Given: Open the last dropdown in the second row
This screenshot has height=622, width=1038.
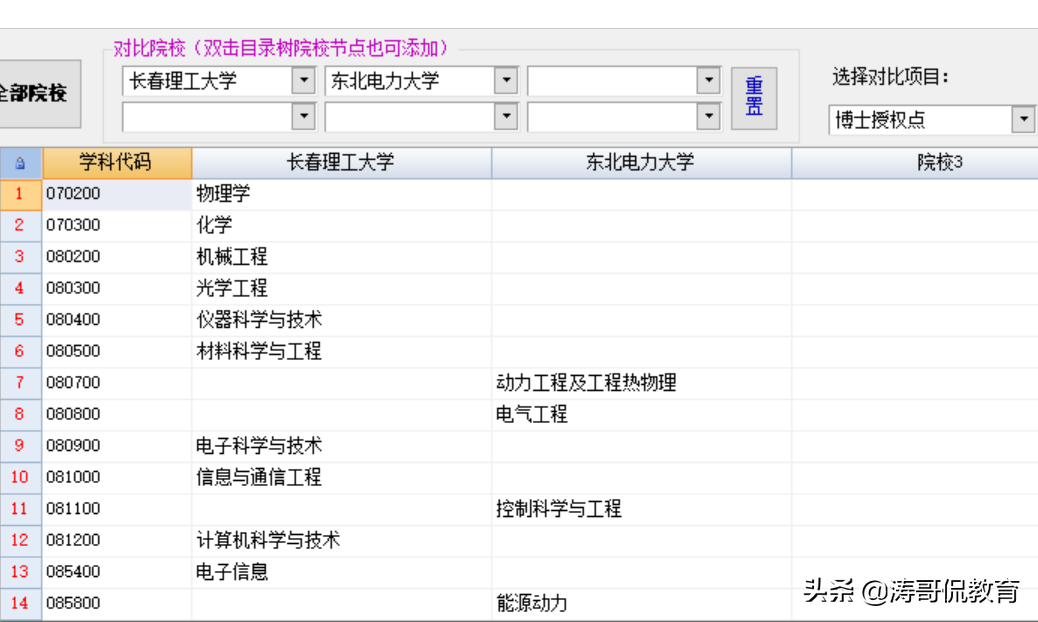Looking at the screenshot, I should (x=709, y=116).
